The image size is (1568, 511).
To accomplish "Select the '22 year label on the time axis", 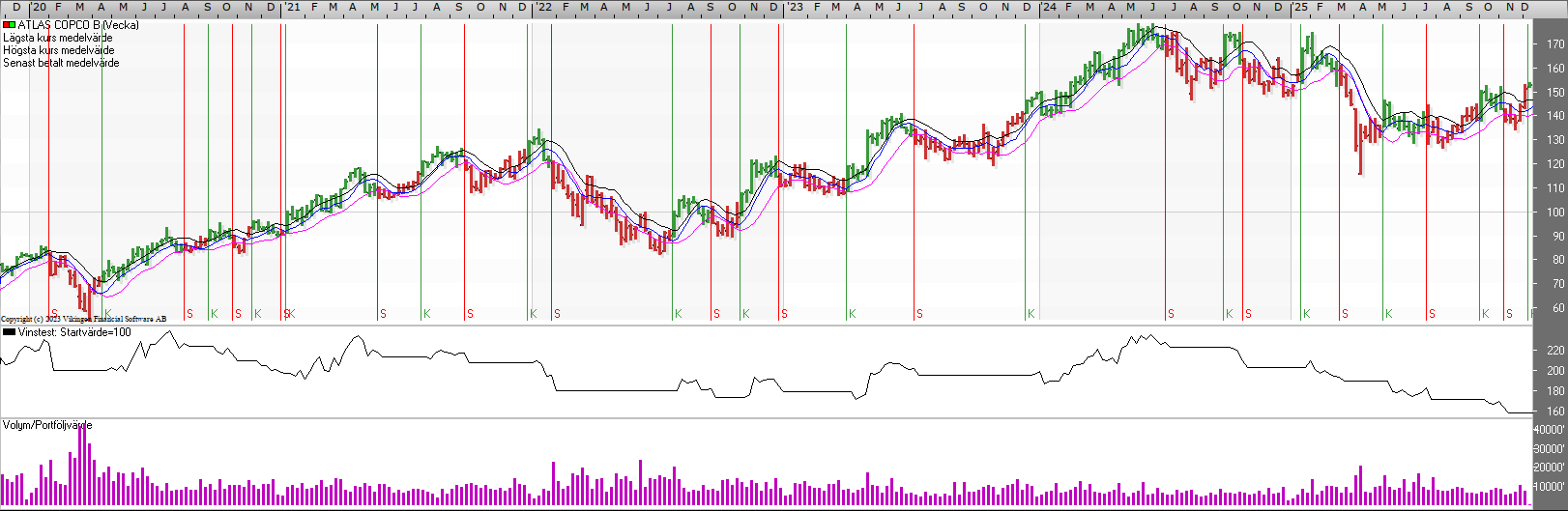I will pyautogui.click(x=544, y=8).
